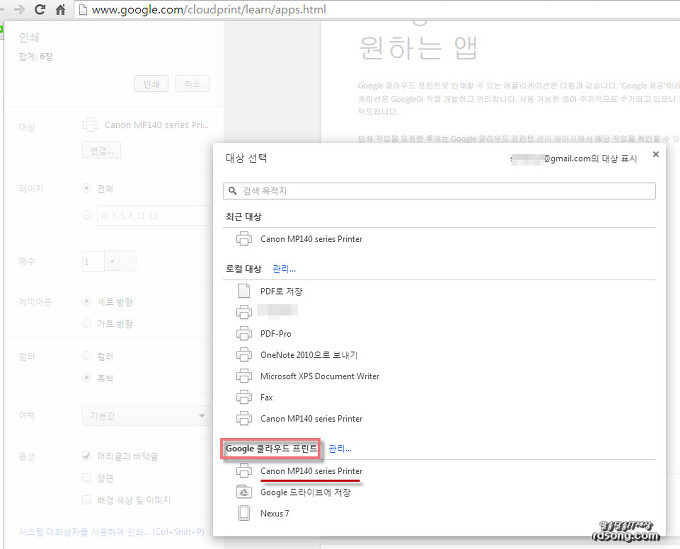The height and width of the screenshot is (549, 680).
Task: Click the browser home icon
Action: [x=61, y=10]
